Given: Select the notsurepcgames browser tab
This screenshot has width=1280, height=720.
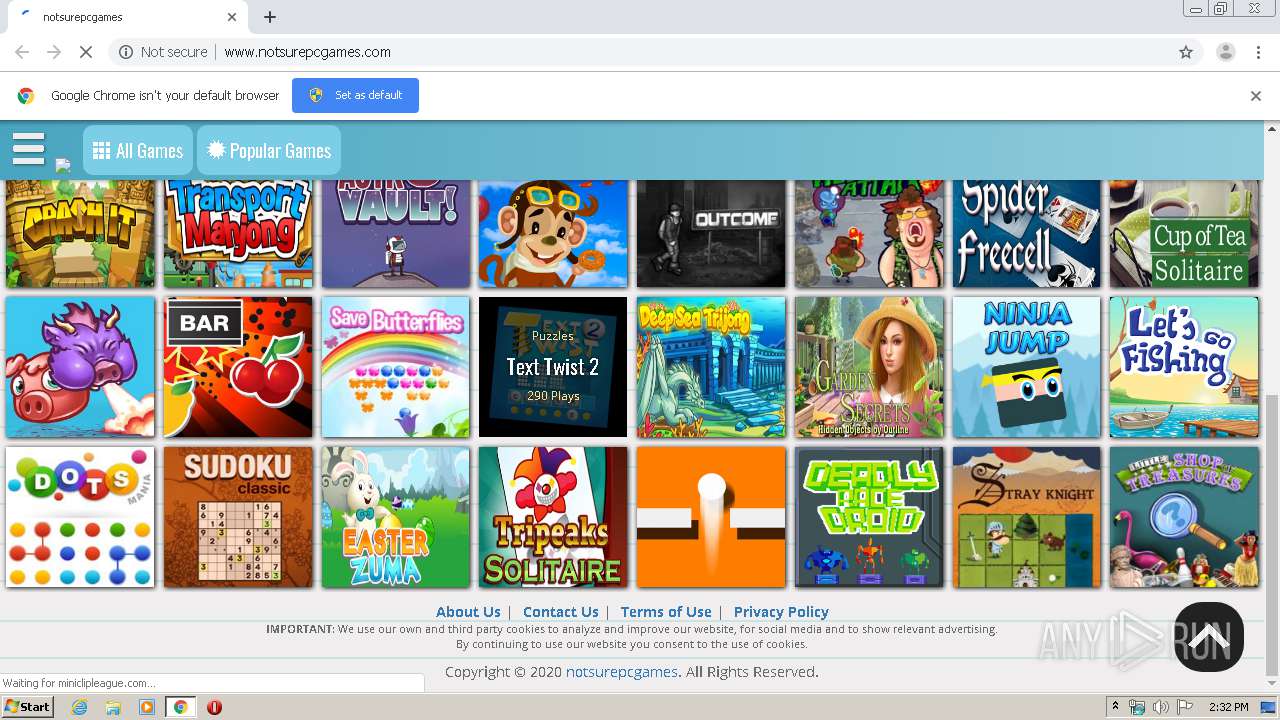Looking at the screenshot, I should coord(127,17).
